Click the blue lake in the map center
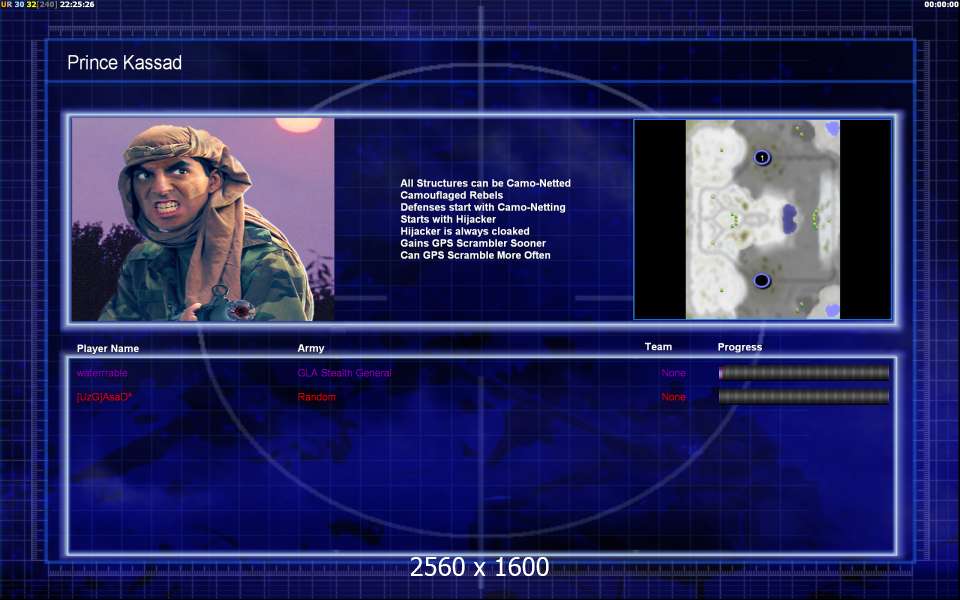This screenshot has height=600, width=960. pos(790,219)
